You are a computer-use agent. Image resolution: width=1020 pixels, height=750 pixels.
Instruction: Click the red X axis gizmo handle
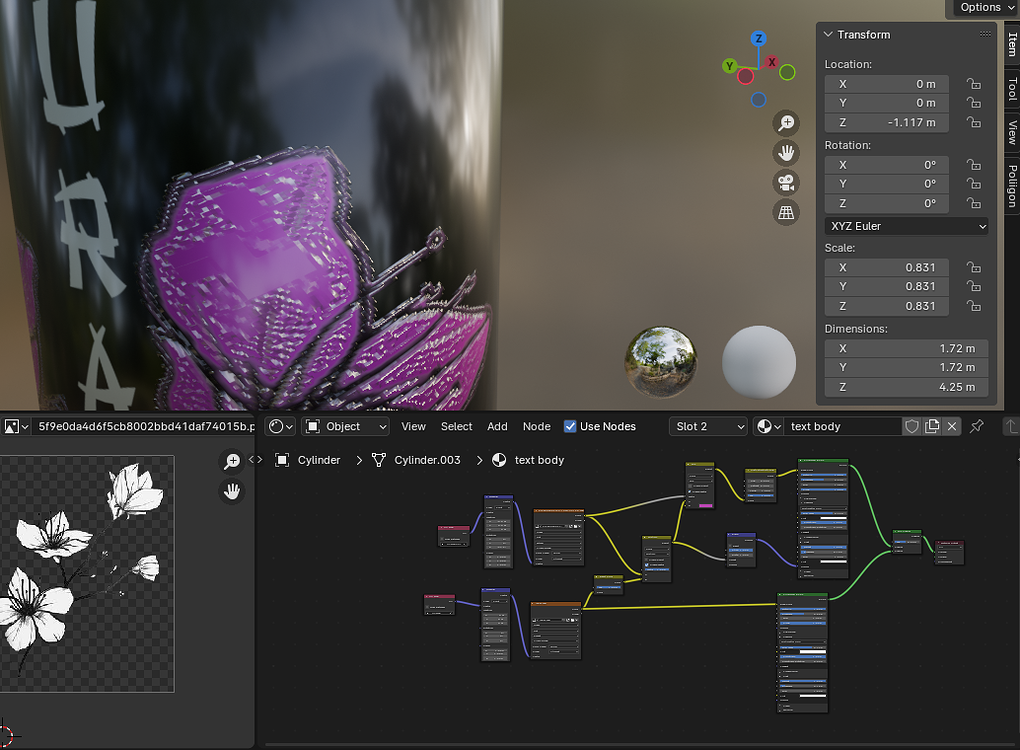coord(772,62)
